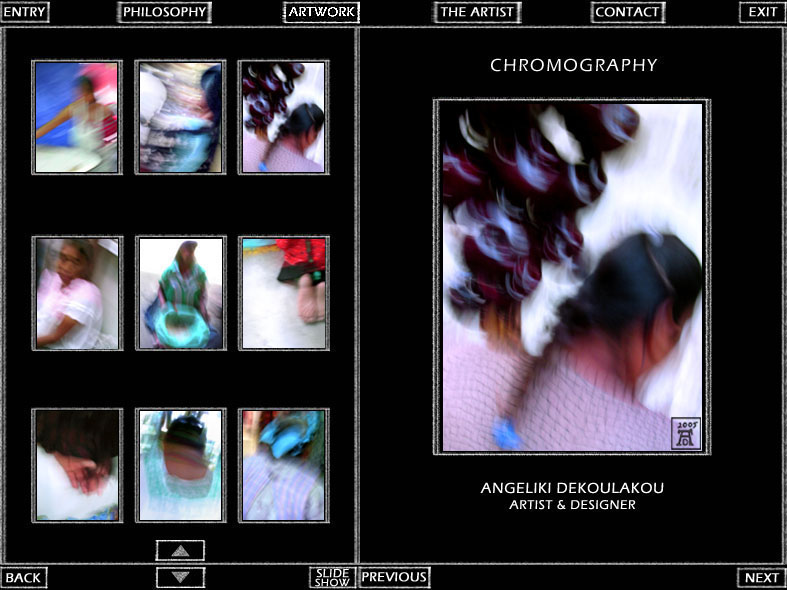This screenshot has height=590, width=787.
Task: Open the Entry page
Action: pos(25,12)
